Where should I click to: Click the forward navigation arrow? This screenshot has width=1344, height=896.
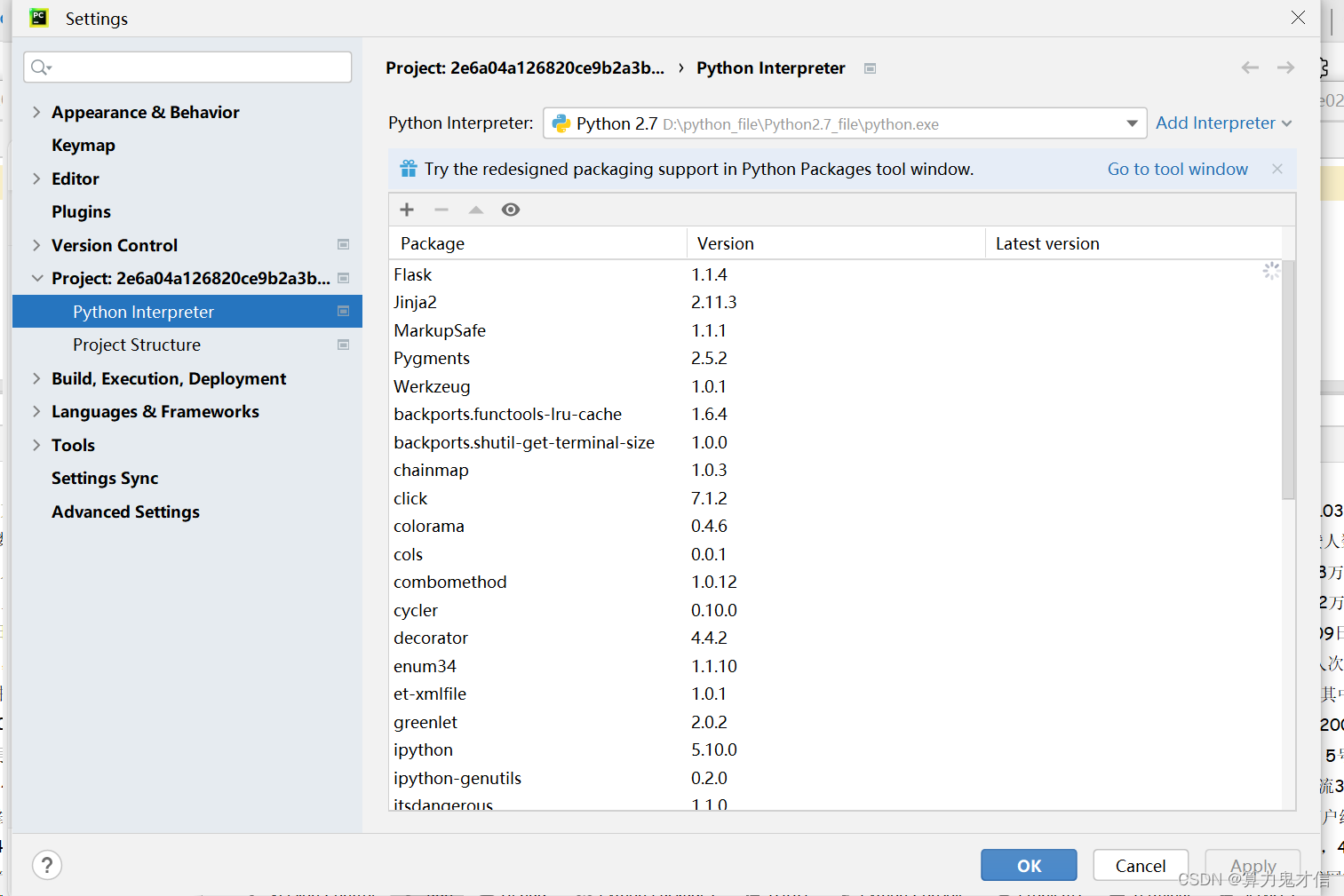(1285, 67)
